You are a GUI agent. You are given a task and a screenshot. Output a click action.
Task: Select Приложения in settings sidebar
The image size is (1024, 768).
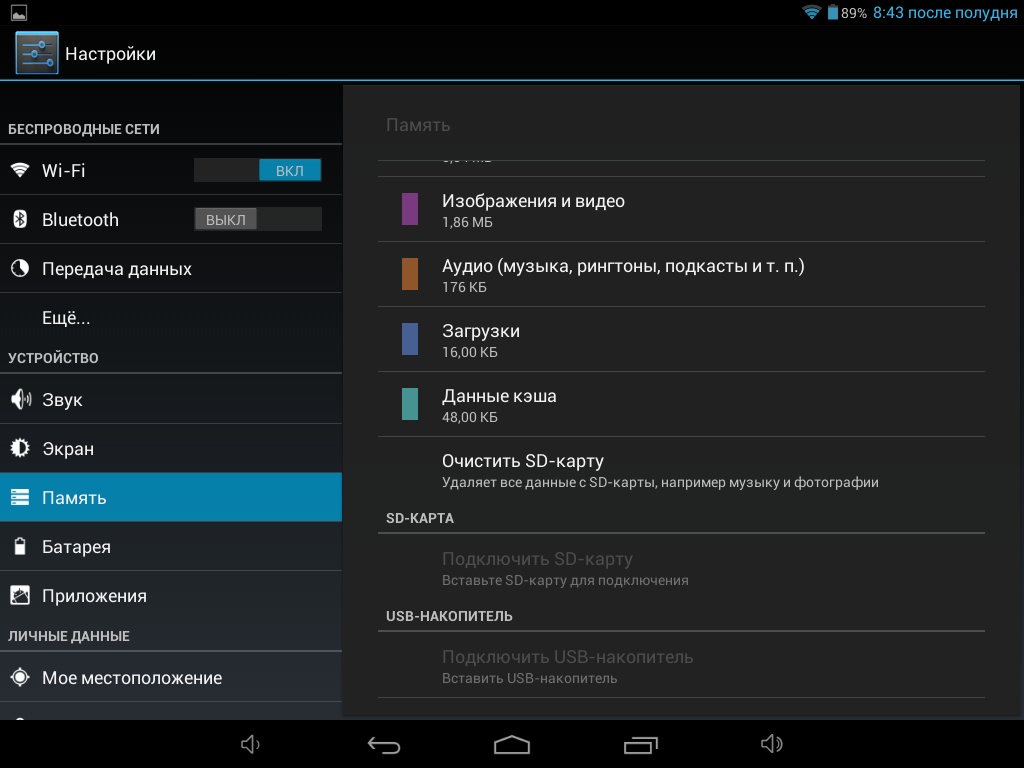(94, 596)
